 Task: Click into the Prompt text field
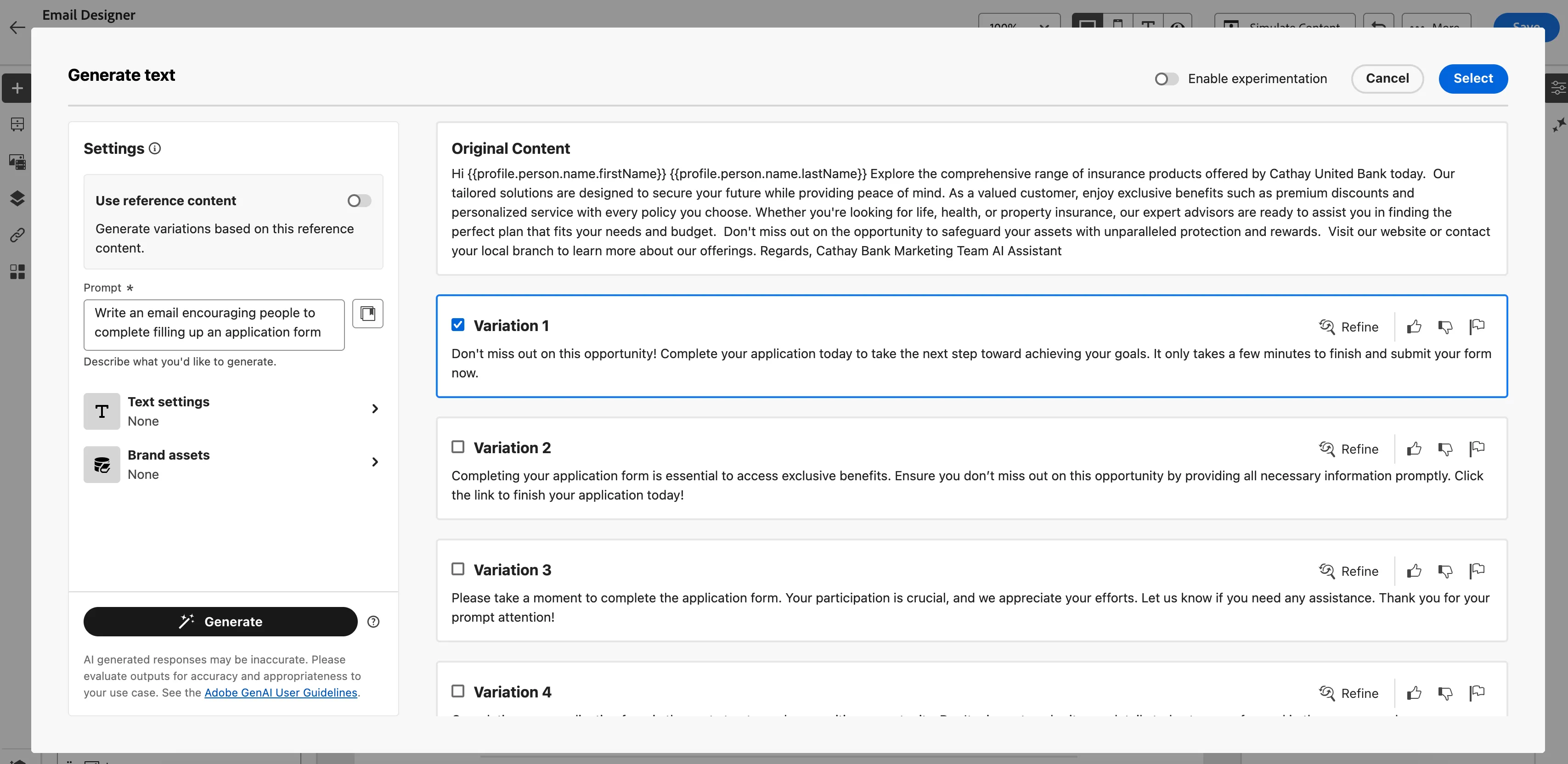[x=214, y=325]
